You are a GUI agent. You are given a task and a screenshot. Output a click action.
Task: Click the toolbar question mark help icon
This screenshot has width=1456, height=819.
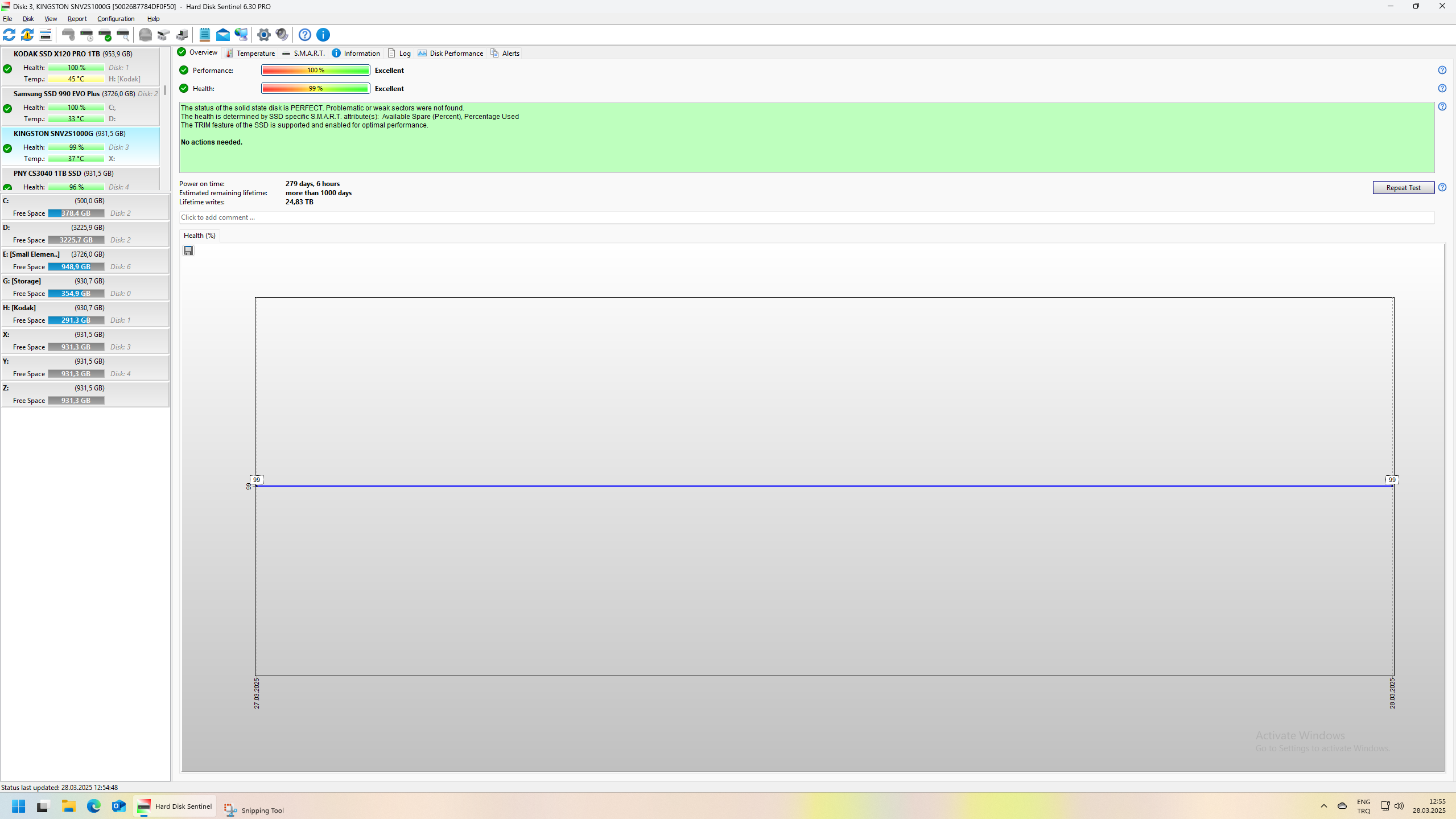(x=305, y=35)
